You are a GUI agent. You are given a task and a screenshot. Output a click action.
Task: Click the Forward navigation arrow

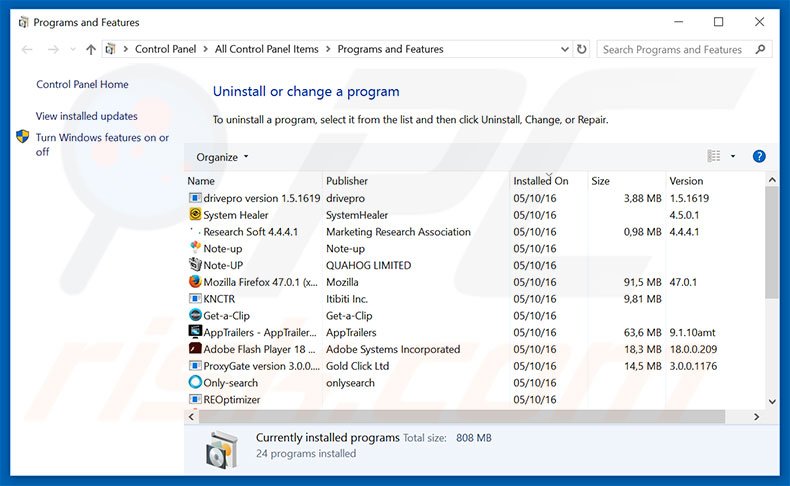pos(53,49)
